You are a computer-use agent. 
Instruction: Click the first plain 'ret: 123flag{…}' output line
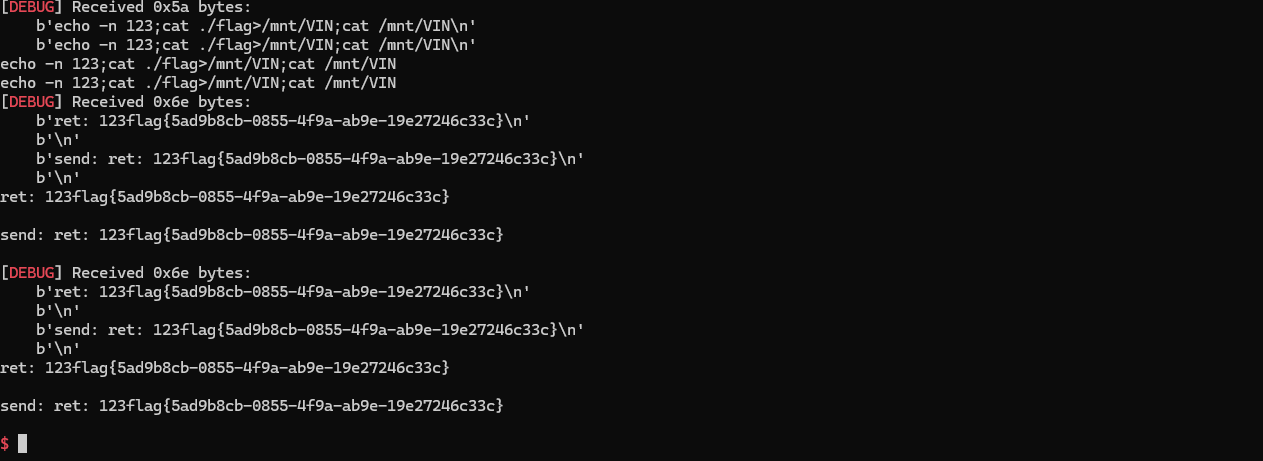point(225,197)
